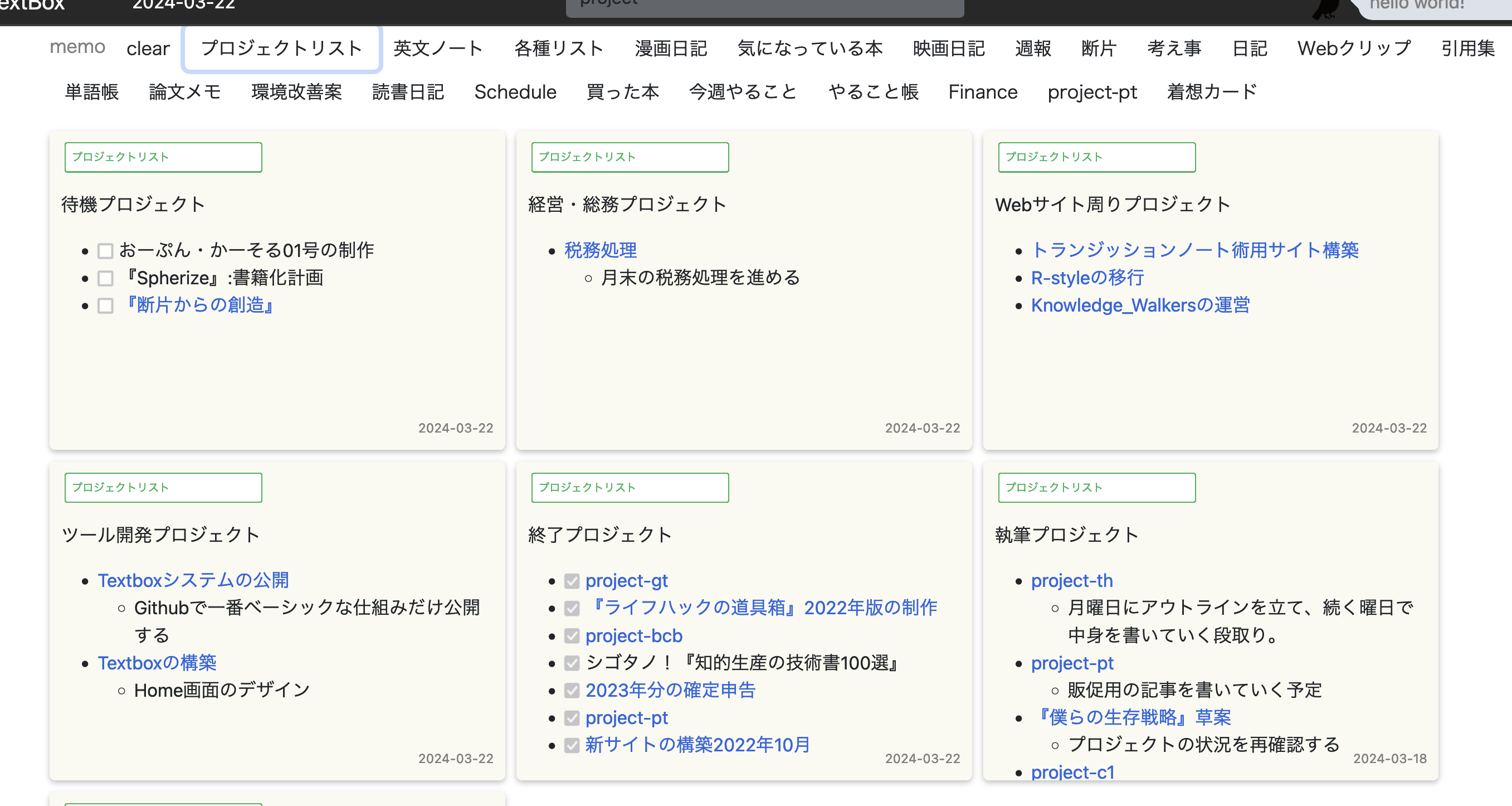Image resolution: width=1512 pixels, height=806 pixels.
Task: Check the "『Spherize』:書籍化計画" checkbox
Action: pos(105,278)
